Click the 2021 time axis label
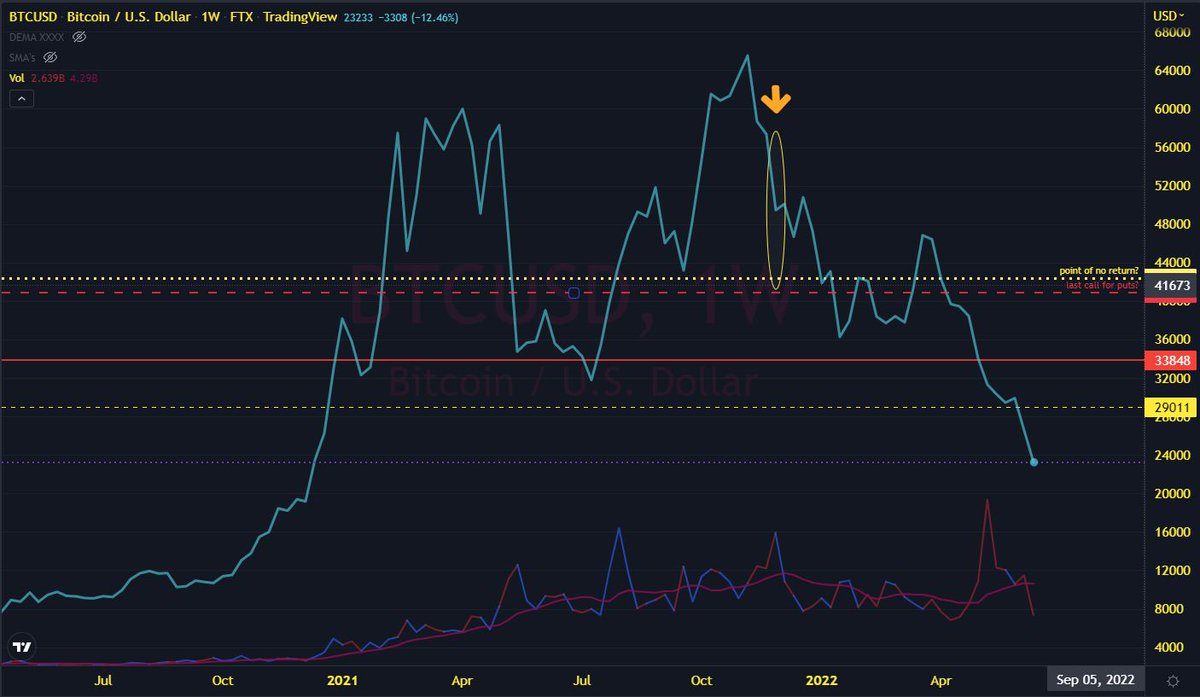The width and height of the screenshot is (1200, 697). (342, 680)
